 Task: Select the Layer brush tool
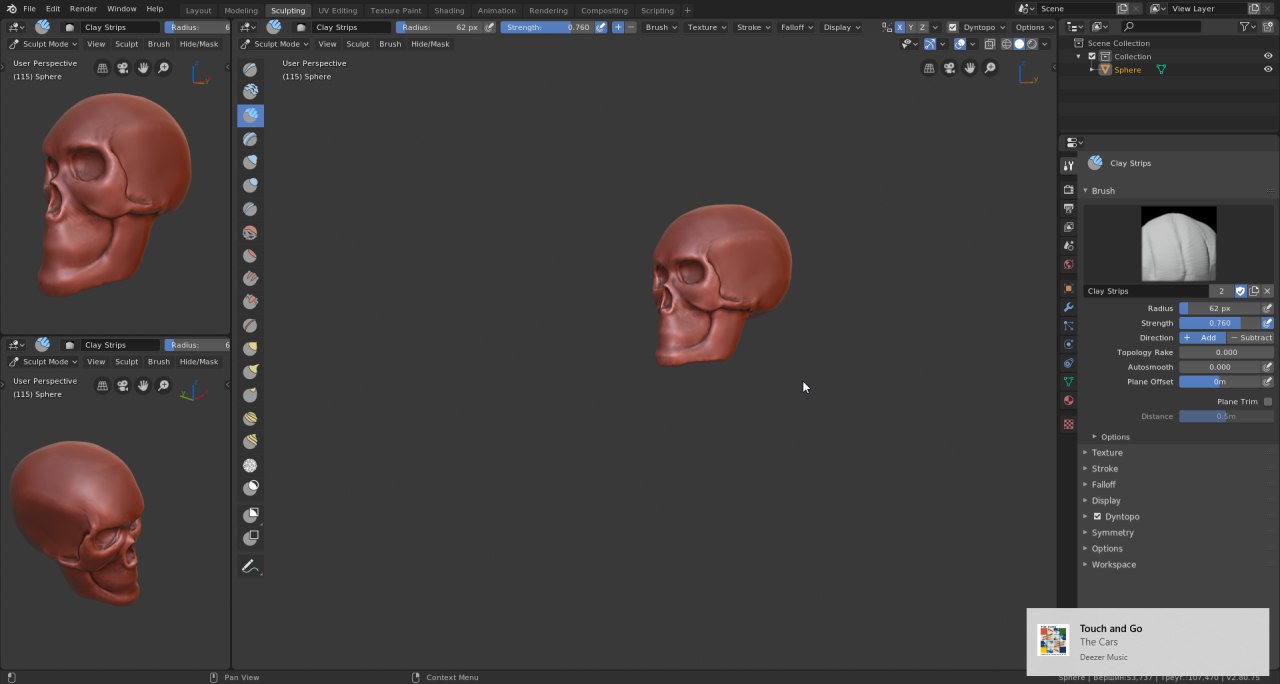click(250, 139)
